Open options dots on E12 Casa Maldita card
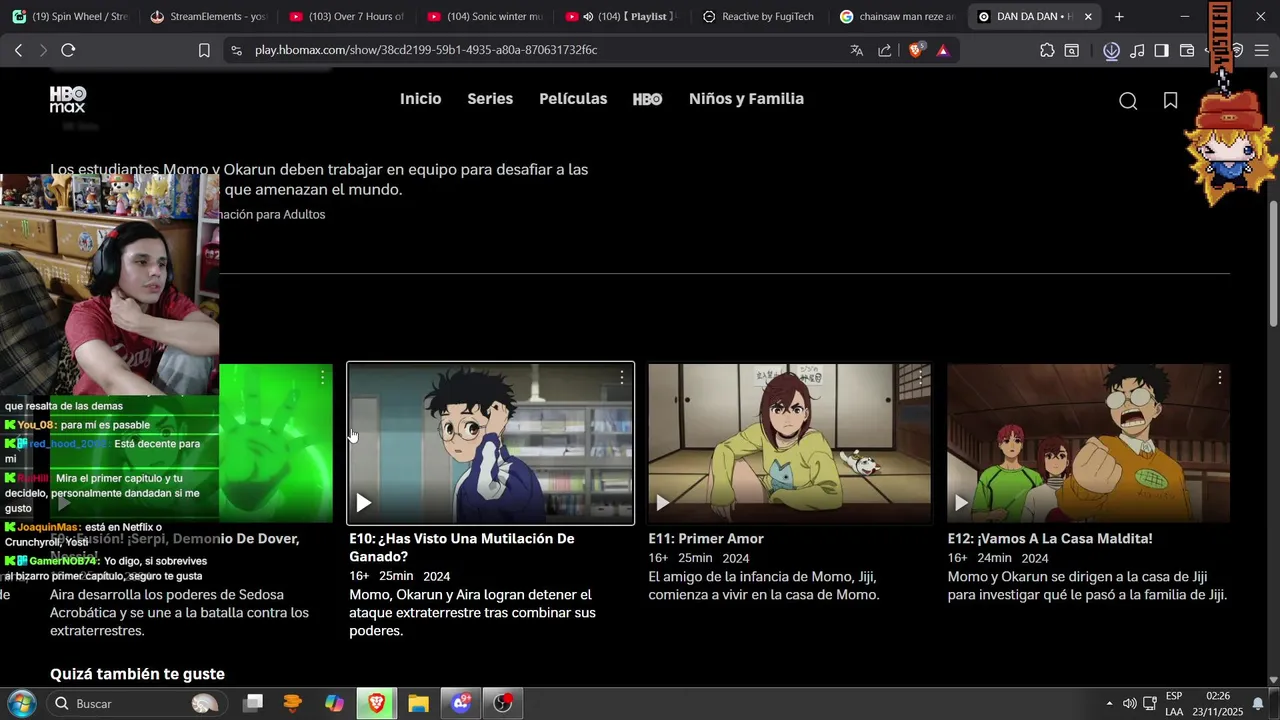1280x720 pixels. click(x=1219, y=377)
